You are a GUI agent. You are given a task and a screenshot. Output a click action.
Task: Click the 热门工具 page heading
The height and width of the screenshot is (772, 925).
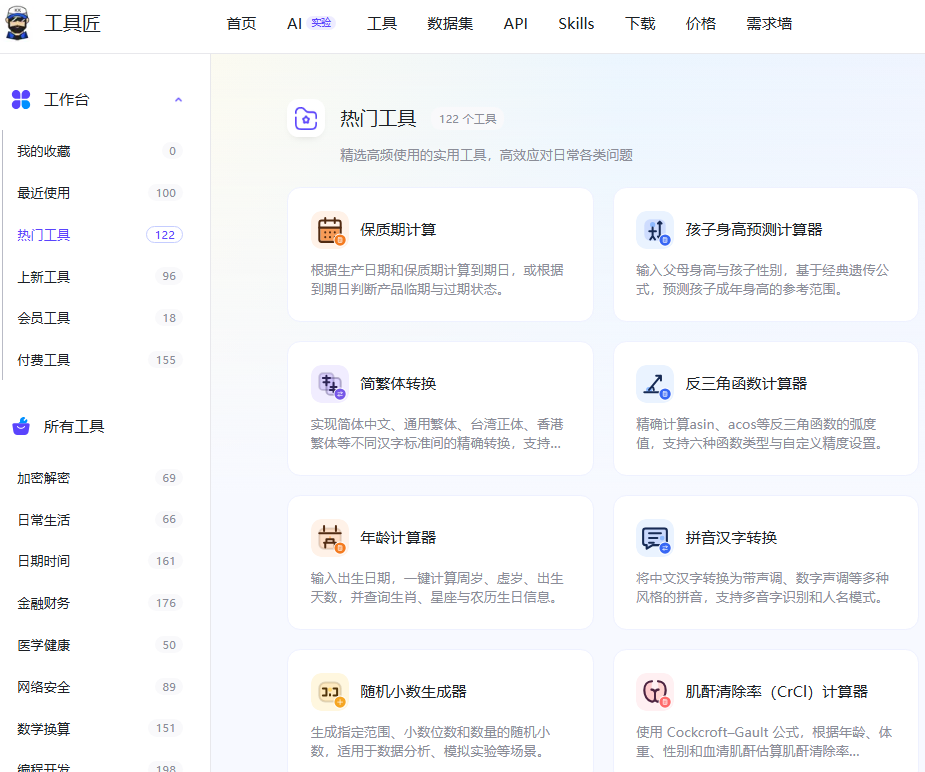click(x=378, y=119)
